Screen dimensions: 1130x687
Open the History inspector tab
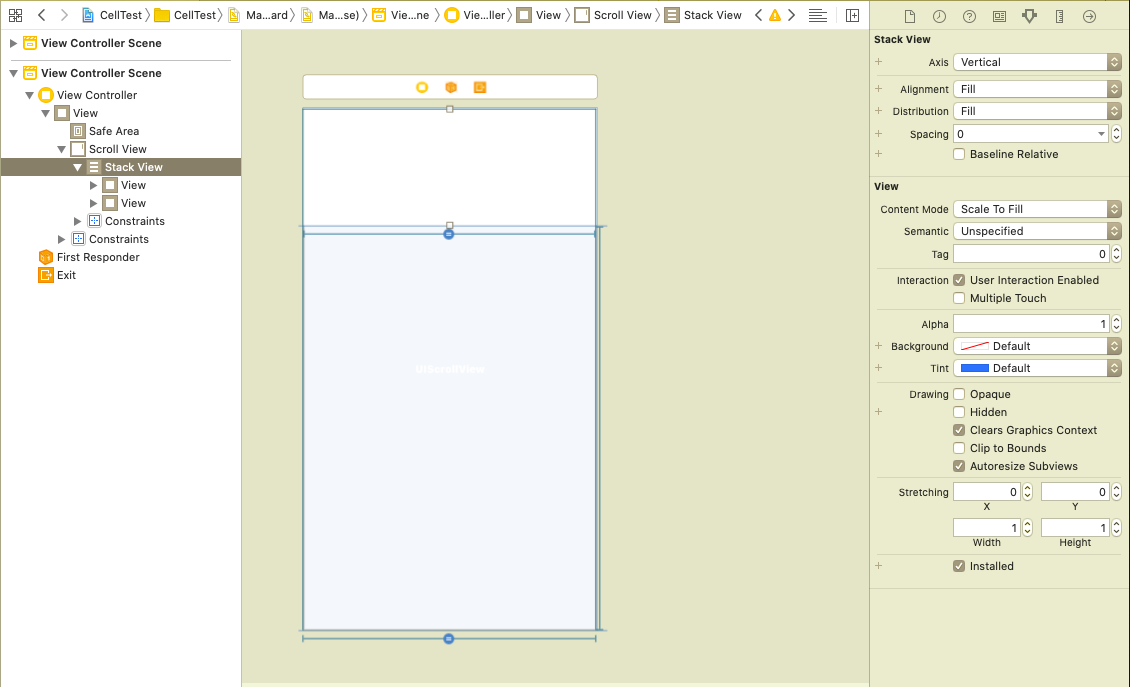939,16
